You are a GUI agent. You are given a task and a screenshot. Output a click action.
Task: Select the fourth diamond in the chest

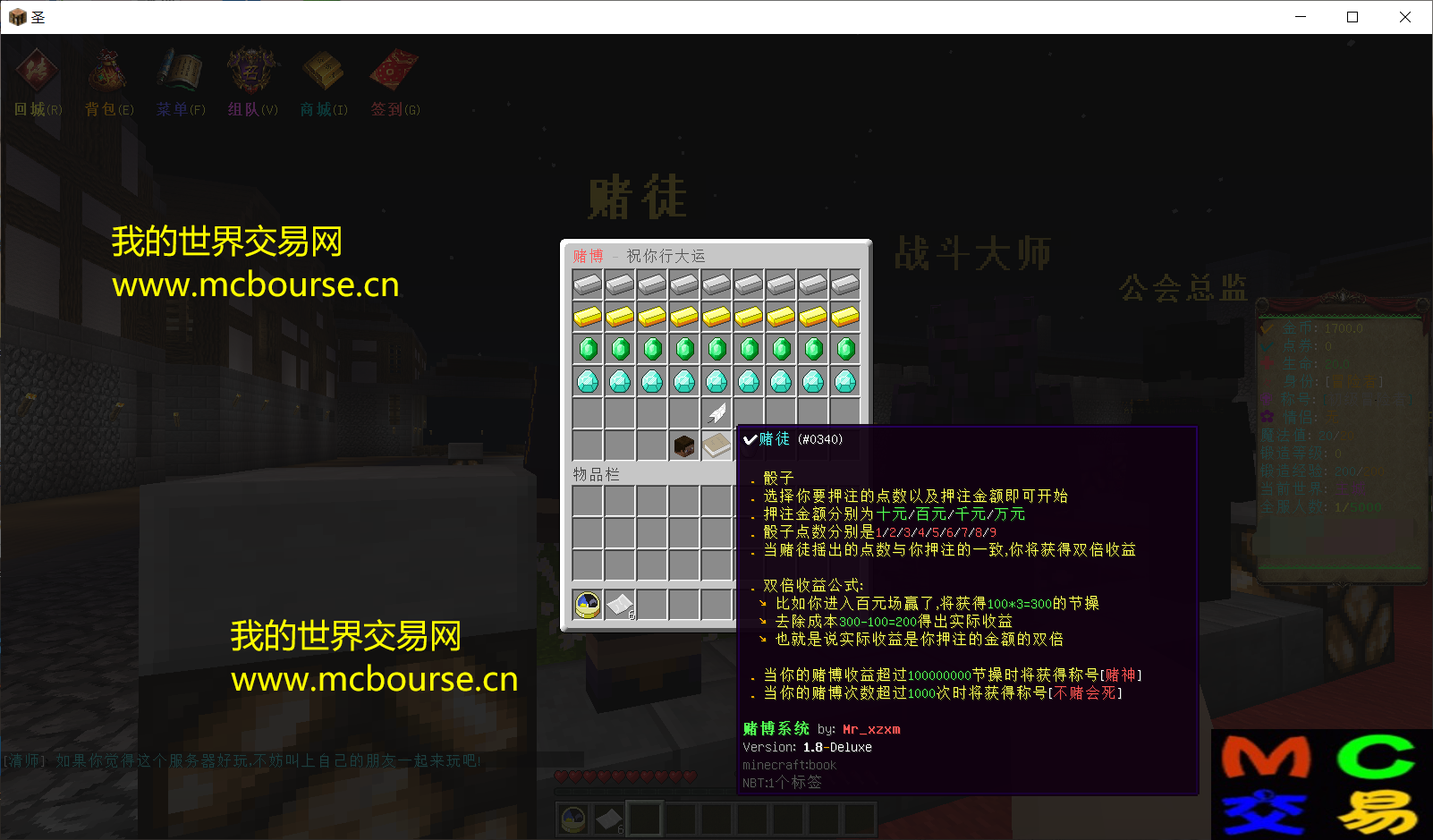(684, 381)
